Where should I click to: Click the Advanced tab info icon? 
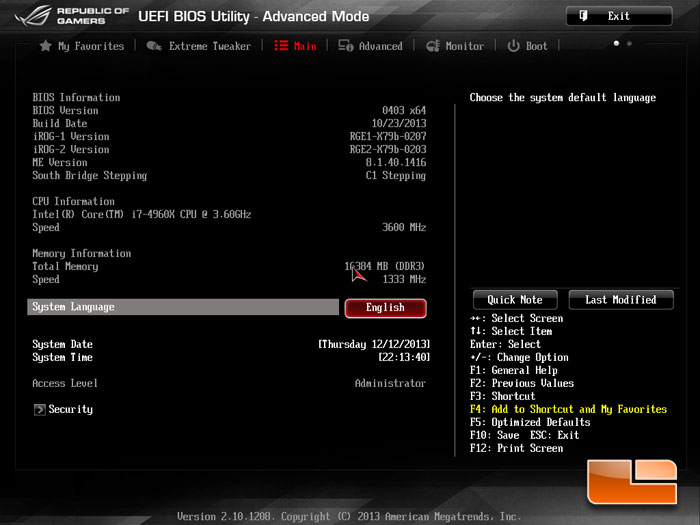pos(346,46)
